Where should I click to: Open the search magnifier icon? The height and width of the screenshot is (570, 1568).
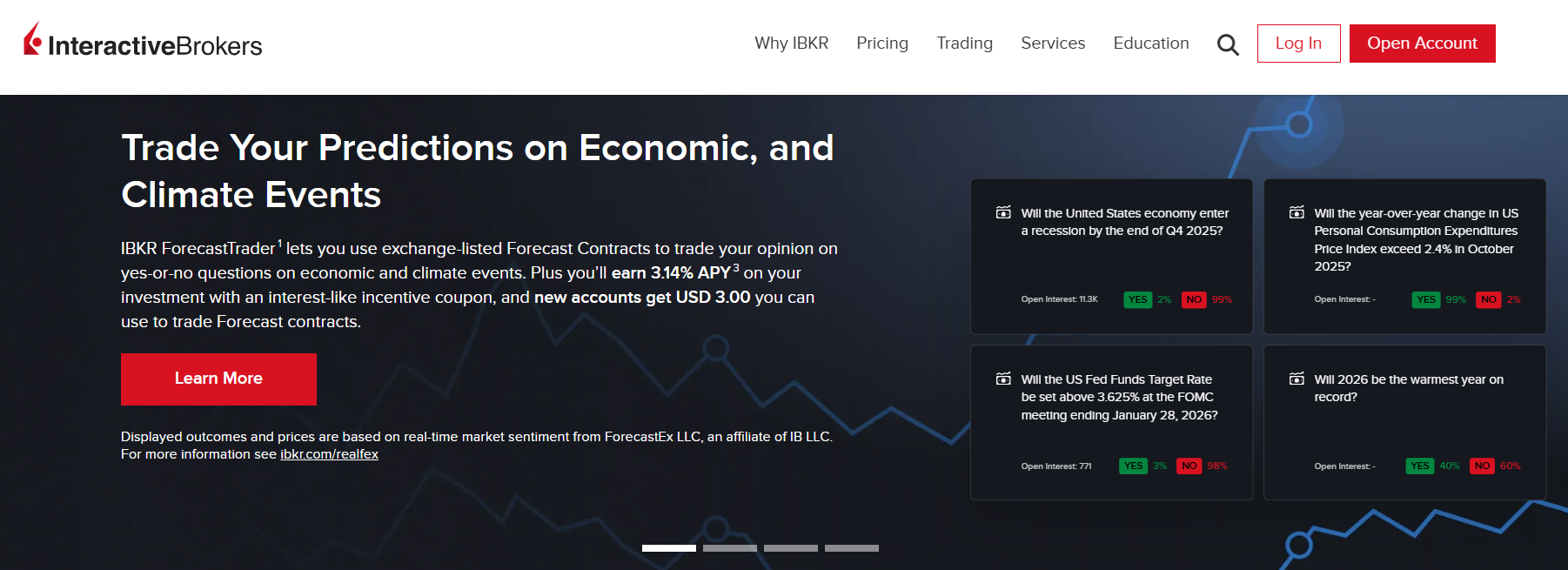(1228, 44)
